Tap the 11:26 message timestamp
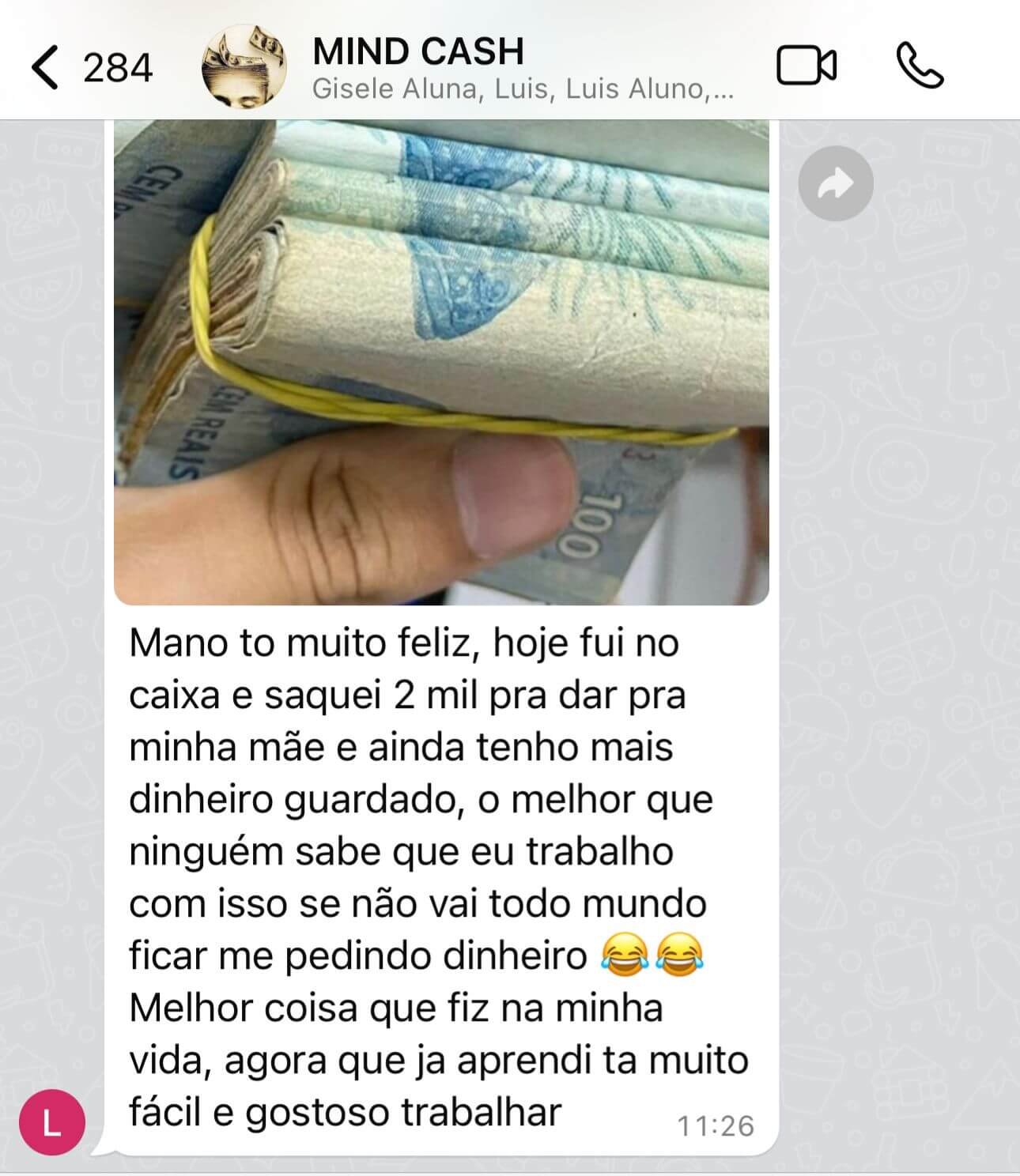The width and height of the screenshot is (1020, 1176). point(716,1125)
